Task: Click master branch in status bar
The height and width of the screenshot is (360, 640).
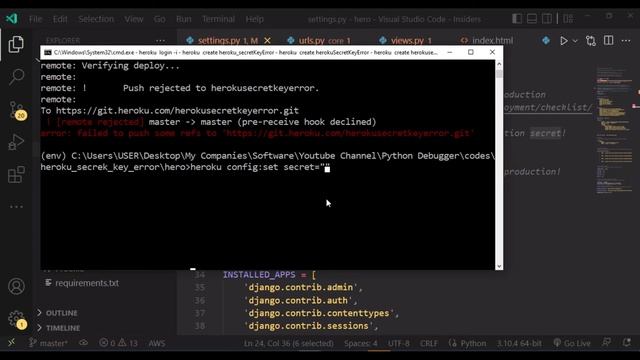Action: click(48, 343)
